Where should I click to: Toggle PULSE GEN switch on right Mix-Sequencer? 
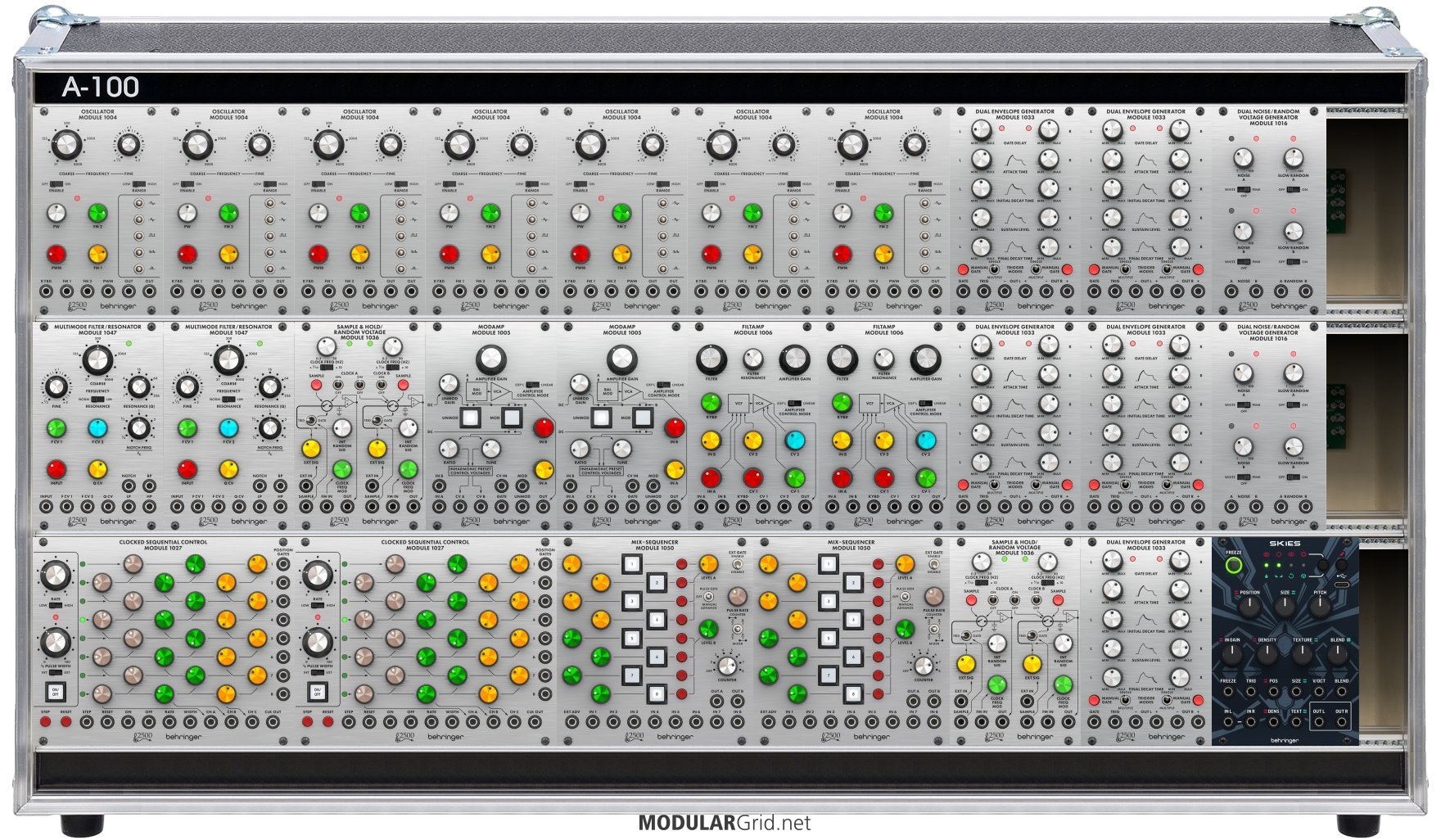tap(904, 597)
